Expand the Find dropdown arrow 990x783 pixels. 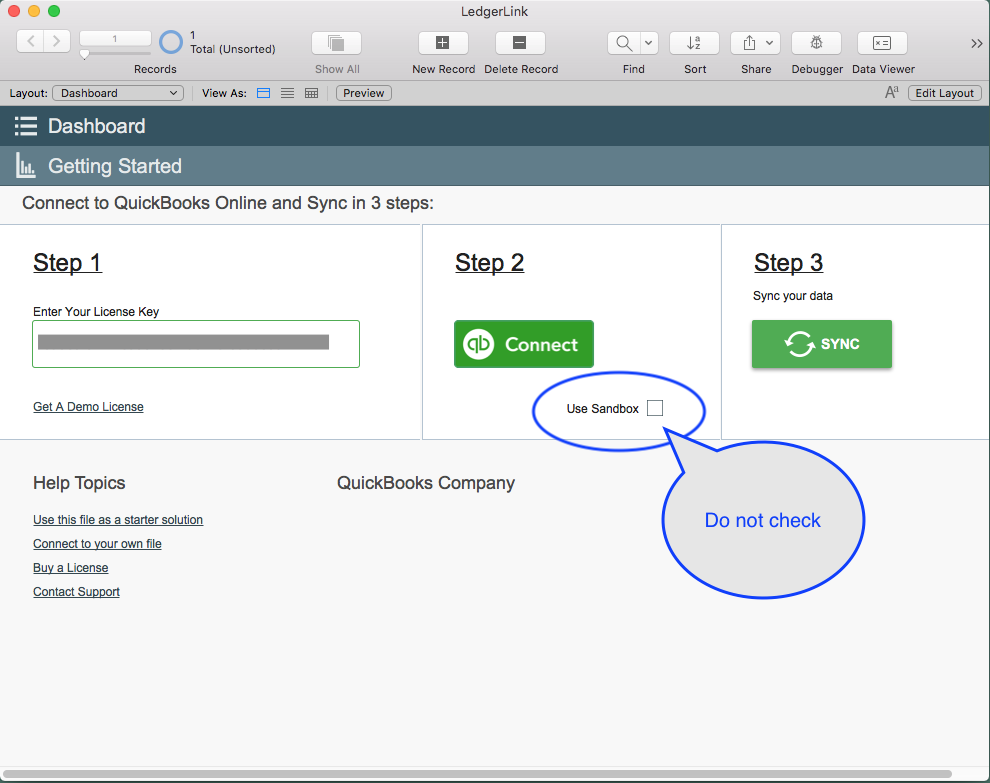click(648, 43)
